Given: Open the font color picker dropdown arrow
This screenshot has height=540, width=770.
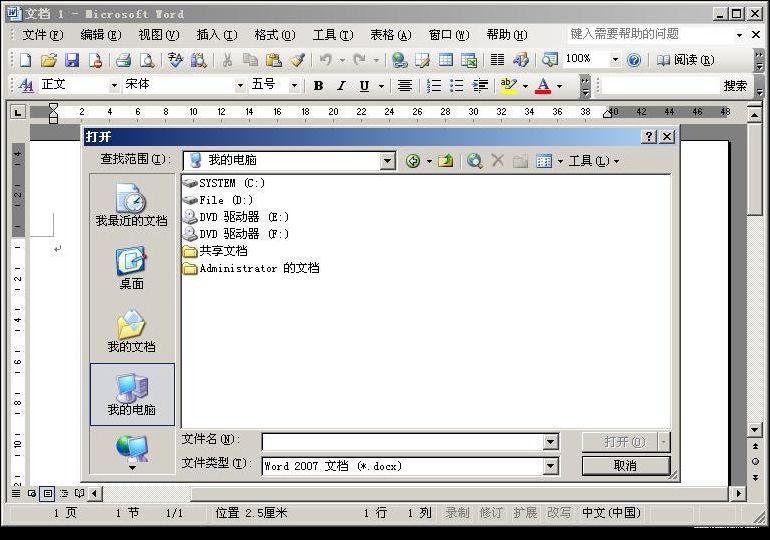Looking at the screenshot, I should click(x=559, y=86).
